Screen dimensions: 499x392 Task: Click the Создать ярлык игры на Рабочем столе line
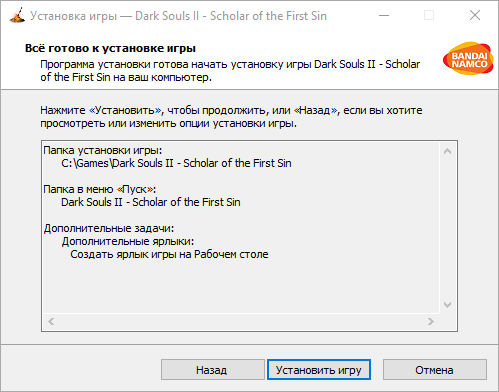[169, 254]
